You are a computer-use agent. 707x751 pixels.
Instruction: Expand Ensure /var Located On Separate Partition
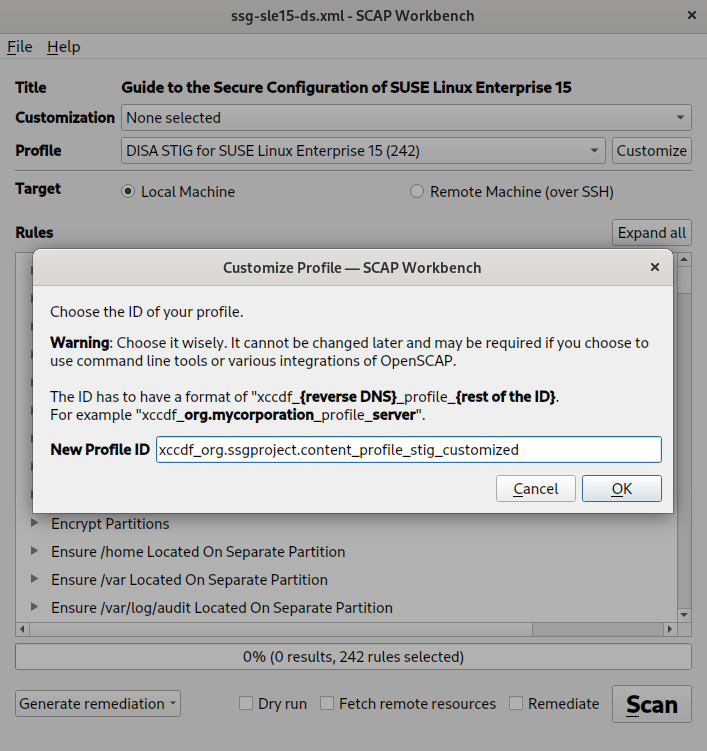[x=36, y=579]
